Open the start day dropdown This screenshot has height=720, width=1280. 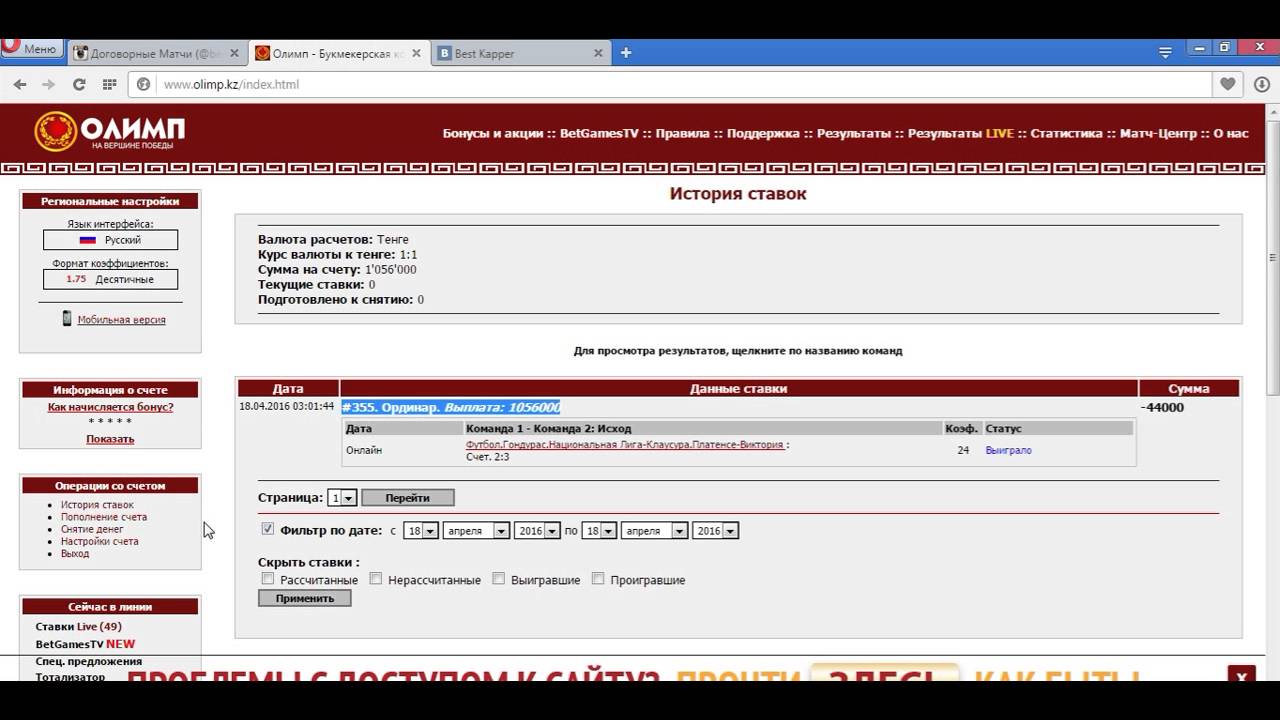pos(421,531)
